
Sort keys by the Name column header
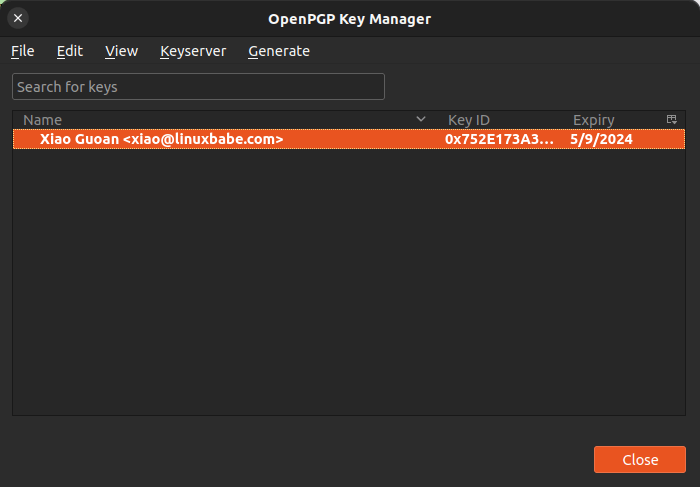[200, 120]
